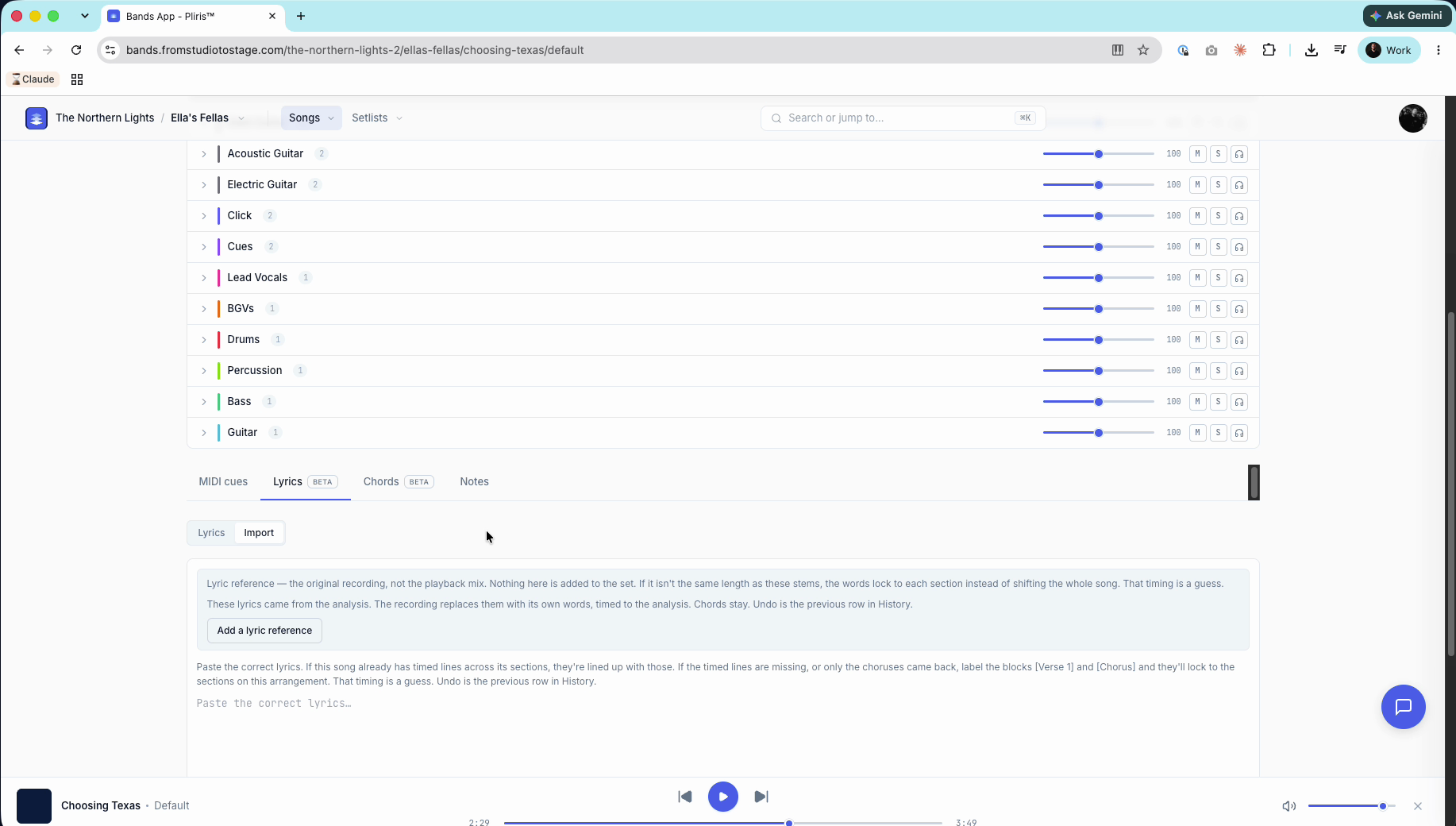1456x826 pixels.
Task: Expand the Lead Vocals track group
Action: 203,278
